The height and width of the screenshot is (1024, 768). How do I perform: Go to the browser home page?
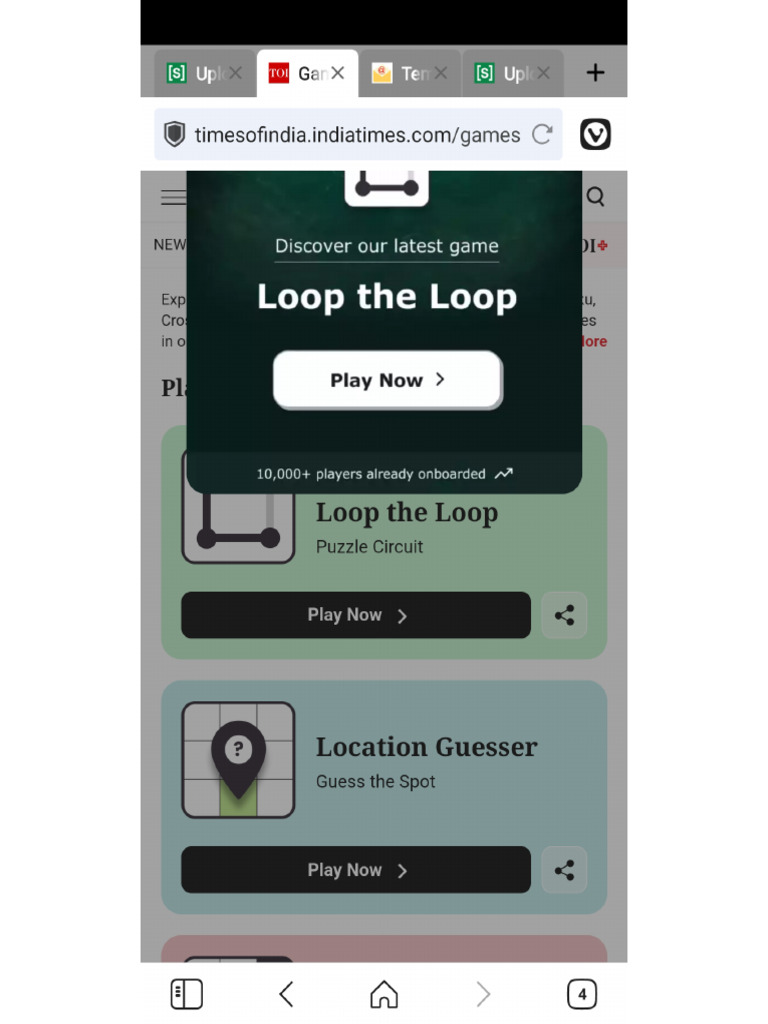click(x=384, y=994)
